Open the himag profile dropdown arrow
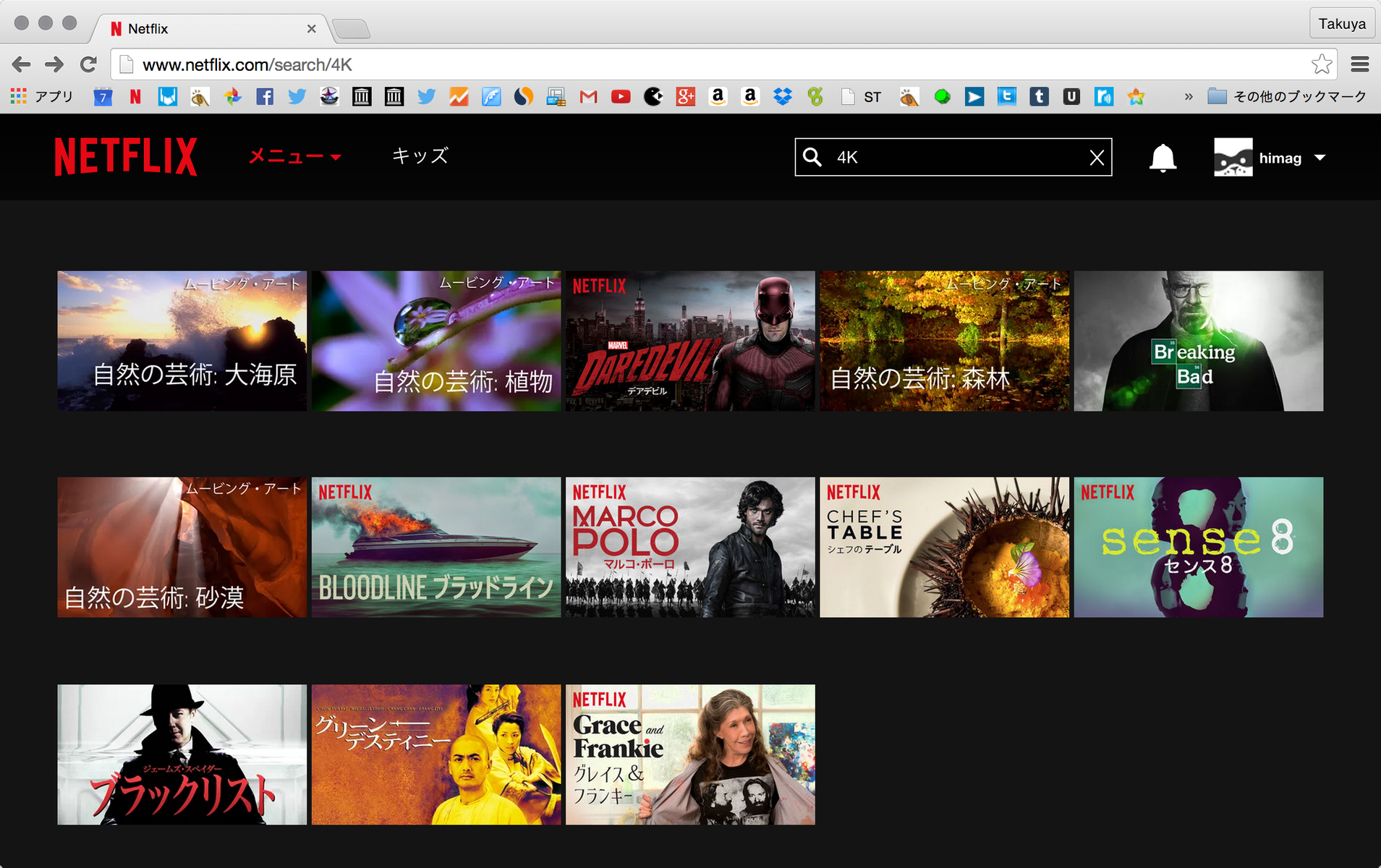Screen dimensions: 1381x868 point(1320,158)
